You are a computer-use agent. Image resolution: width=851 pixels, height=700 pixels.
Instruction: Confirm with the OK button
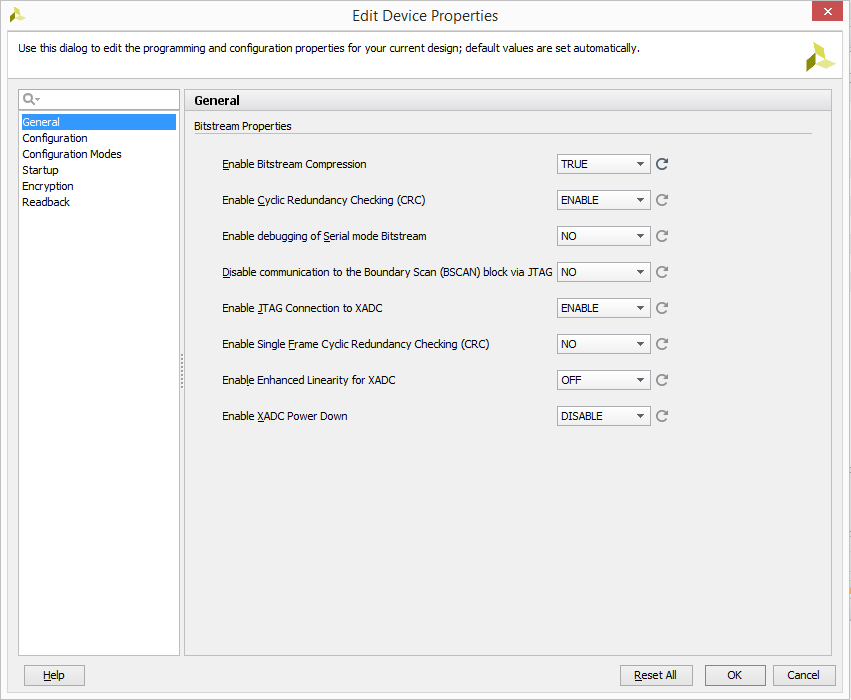point(735,675)
